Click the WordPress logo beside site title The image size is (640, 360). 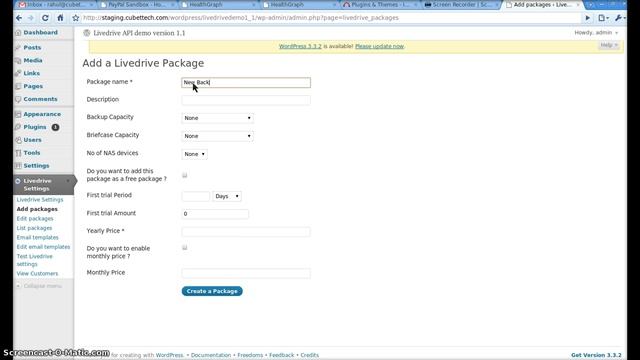[87, 33]
